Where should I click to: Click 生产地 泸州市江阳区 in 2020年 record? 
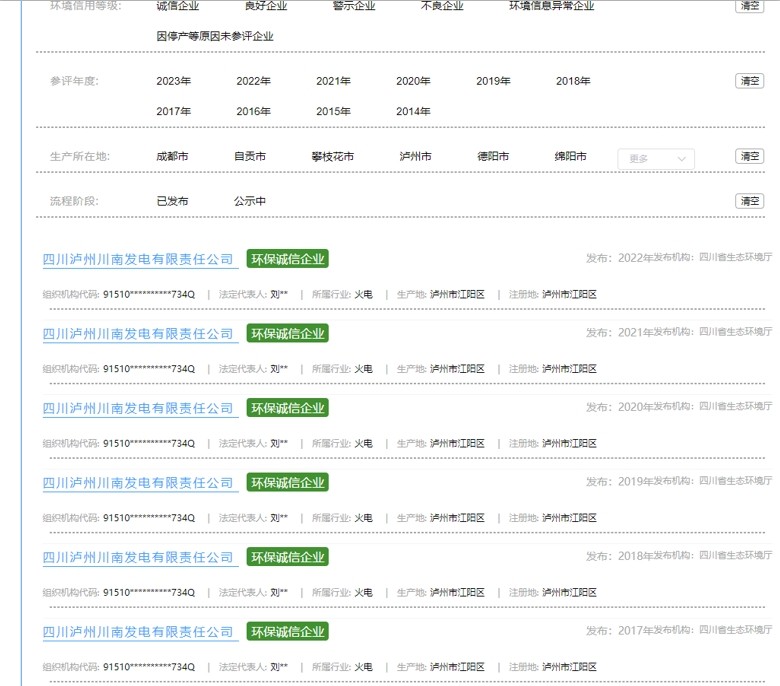441,444
